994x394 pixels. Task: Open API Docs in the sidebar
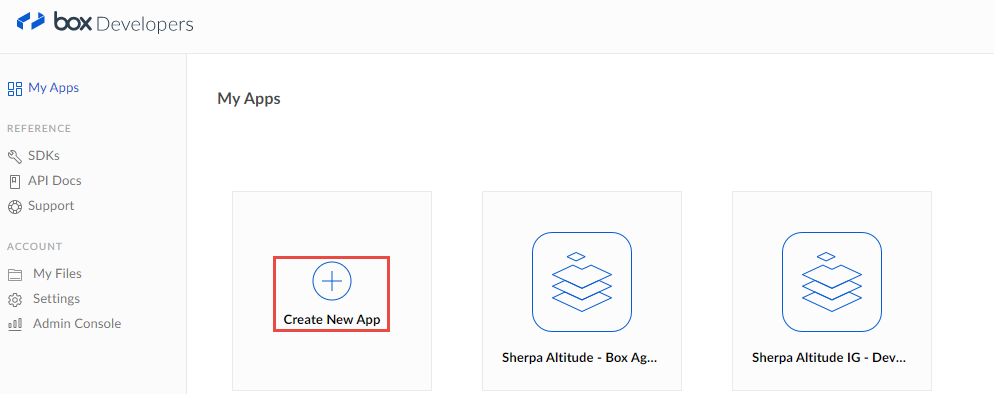point(55,181)
